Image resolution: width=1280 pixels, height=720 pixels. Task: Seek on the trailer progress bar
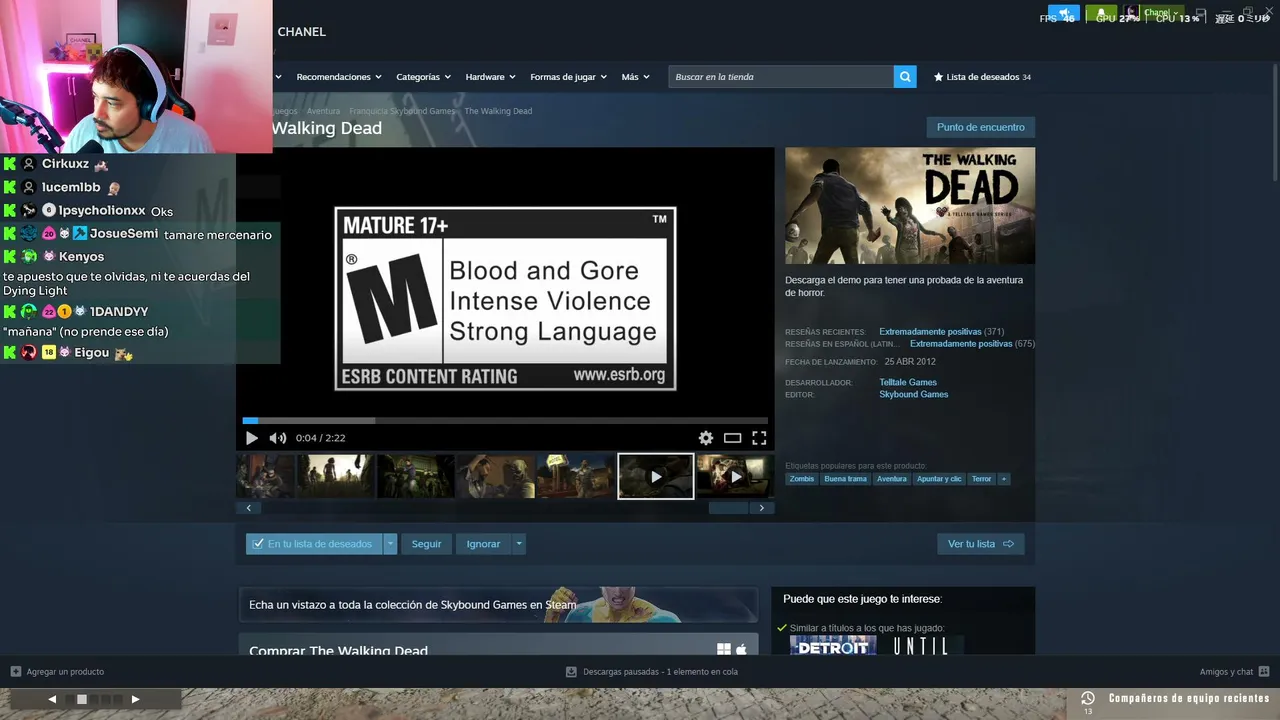point(505,421)
